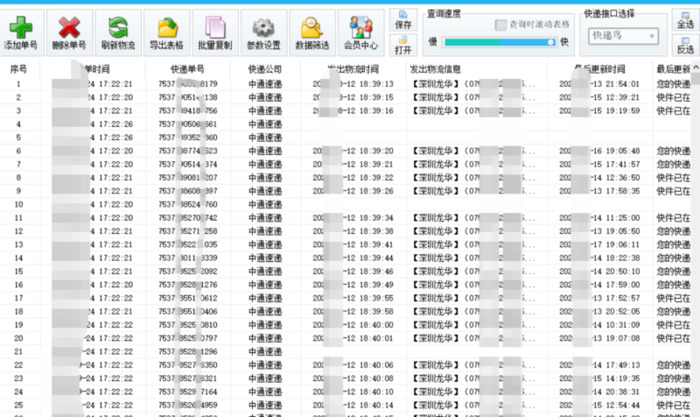The width and height of the screenshot is (700, 417).
Task: Select row number 21 in the table
Action: pyautogui.click(x=18, y=351)
